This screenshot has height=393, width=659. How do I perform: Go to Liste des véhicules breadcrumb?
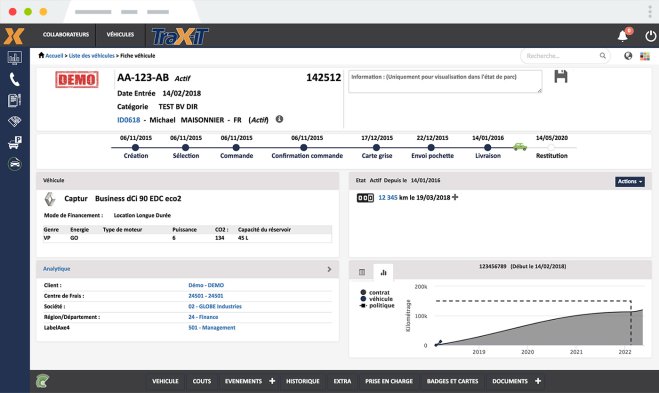(x=92, y=55)
